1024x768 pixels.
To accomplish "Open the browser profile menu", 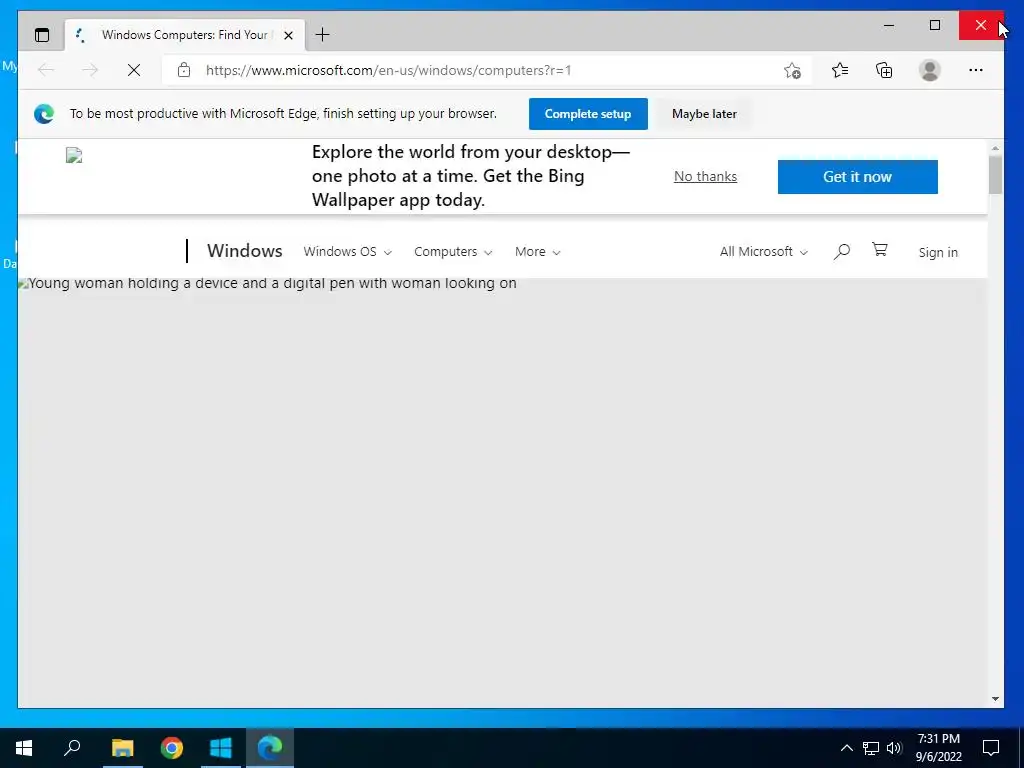I will 929,70.
